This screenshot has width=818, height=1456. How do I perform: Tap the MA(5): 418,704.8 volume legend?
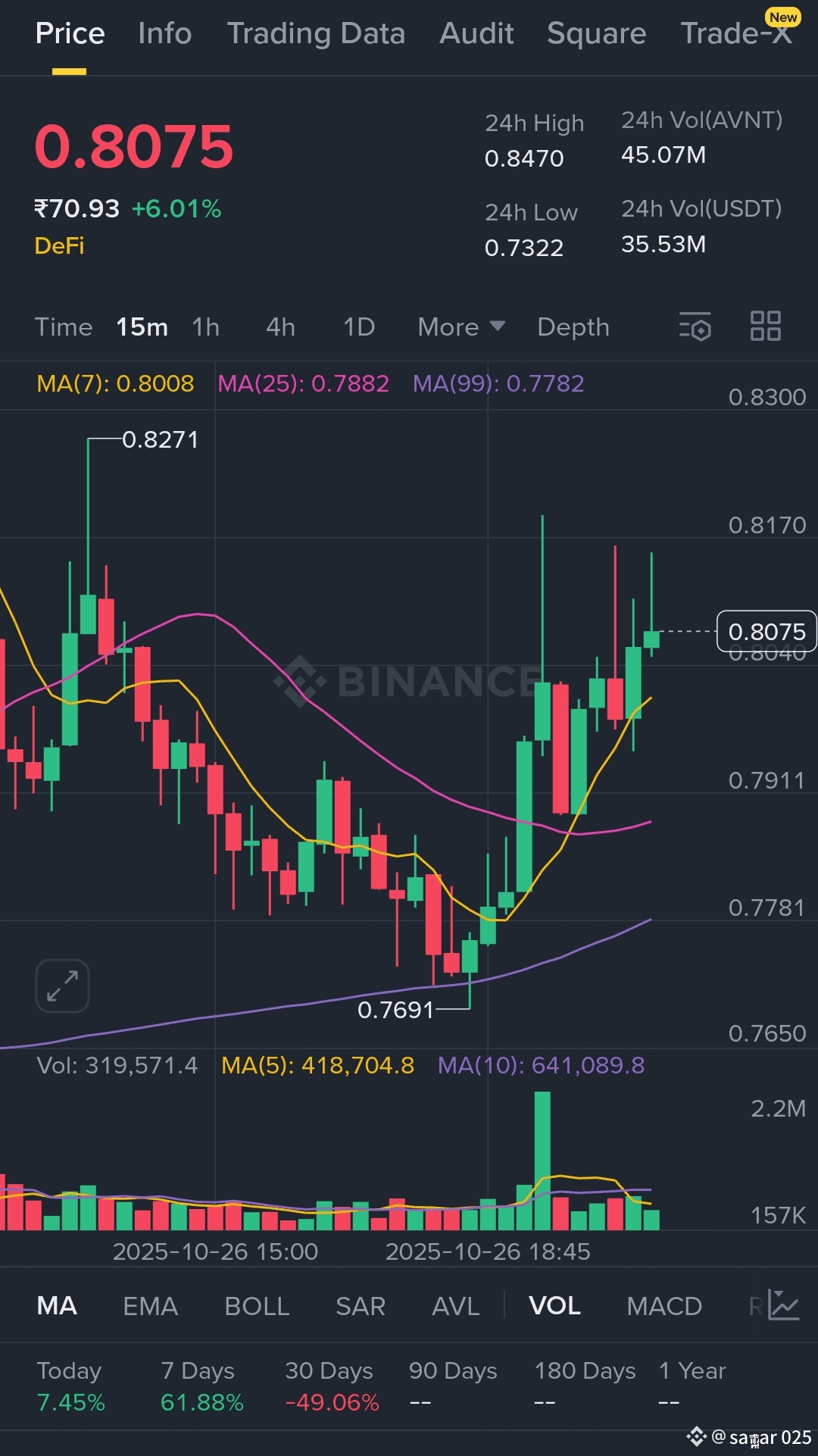pos(318,1065)
